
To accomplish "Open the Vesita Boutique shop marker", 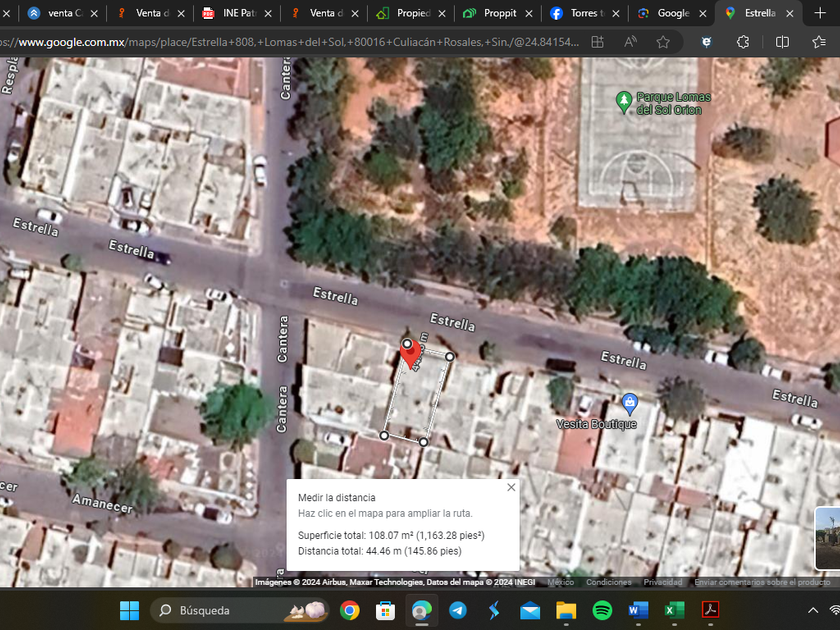I will (629, 403).
